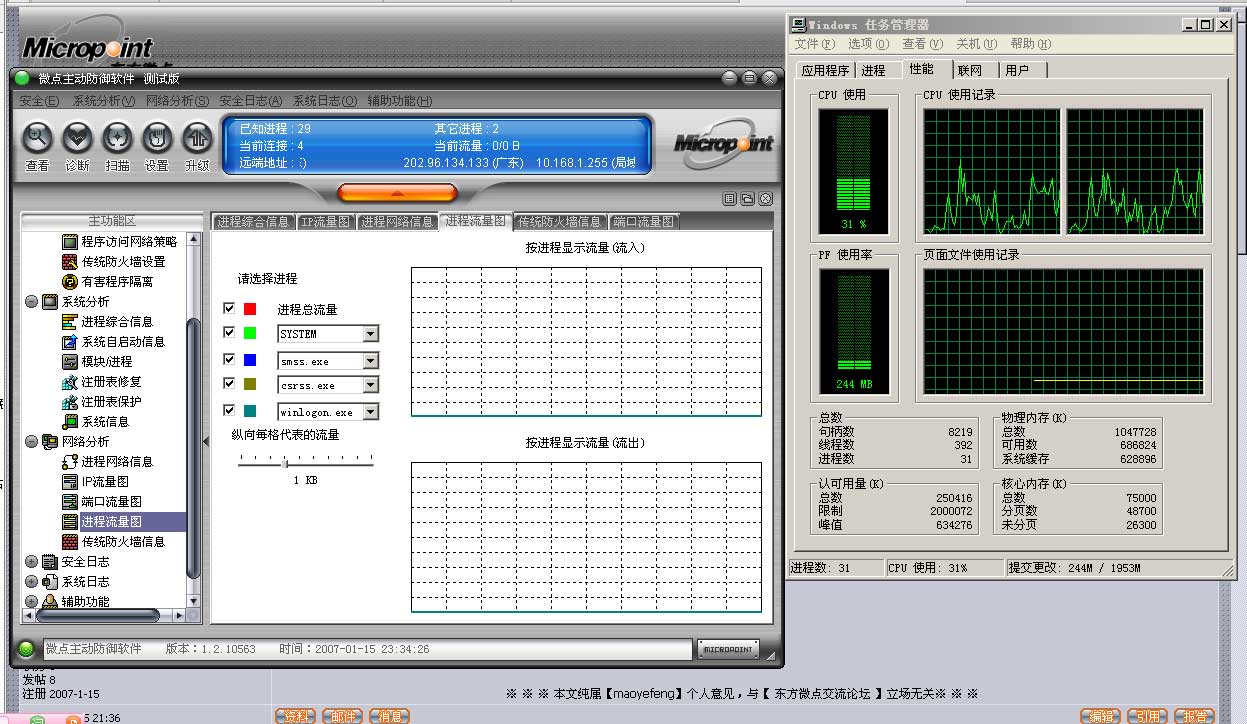Open 查看(V) menu in Task Manager
Image resolution: width=1247 pixels, height=724 pixels.
(922, 44)
